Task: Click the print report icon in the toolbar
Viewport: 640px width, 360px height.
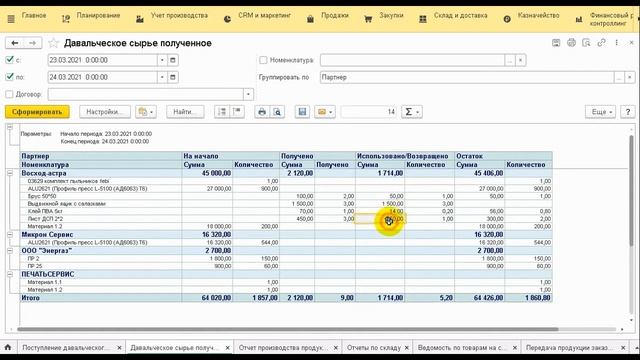Action: click(262, 112)
